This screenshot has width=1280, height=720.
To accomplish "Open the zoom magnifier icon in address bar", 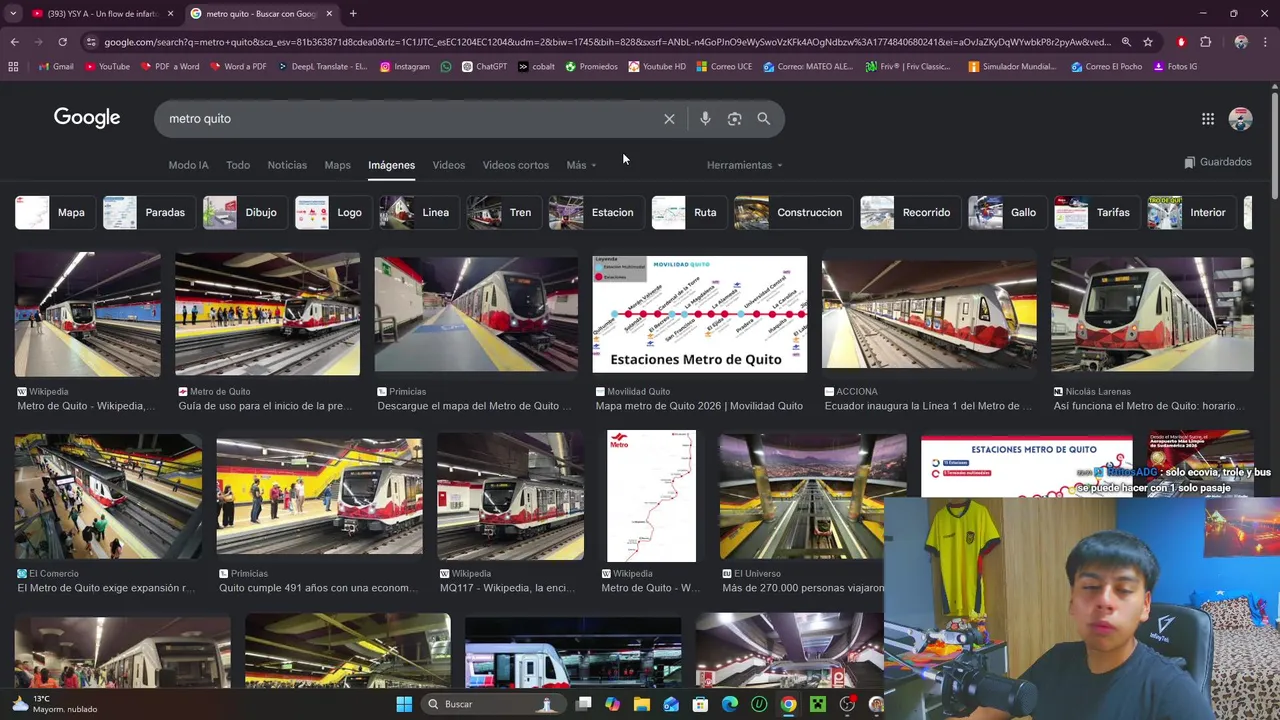I will (1126, 42).
